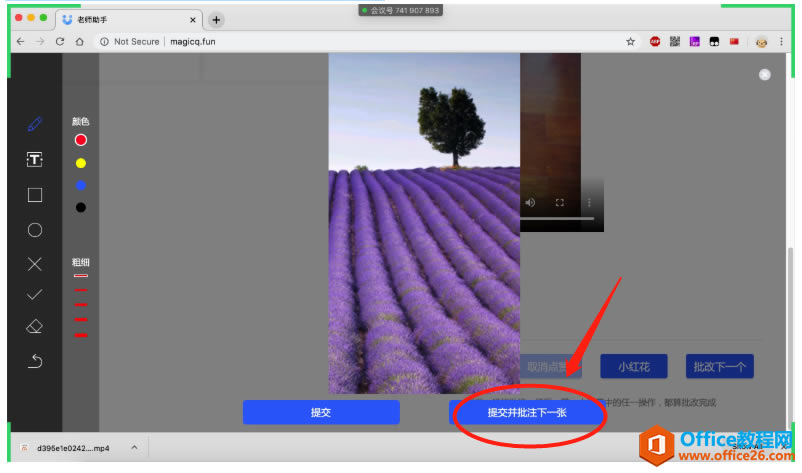Viewport: 802px width, 473px height.
Task: Close the annotation overlay
Action: click(x=765, y=75)
